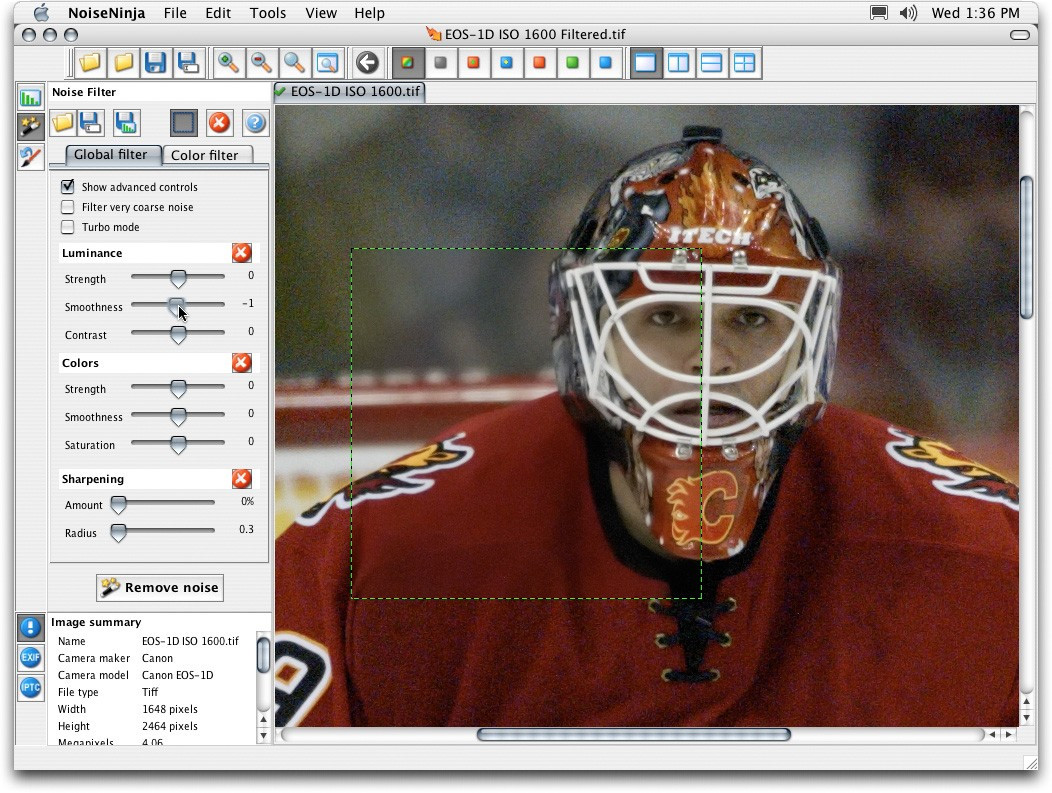Open the Edit menu
This screenshot has height=793, width=1052.
tap(218, 13)
